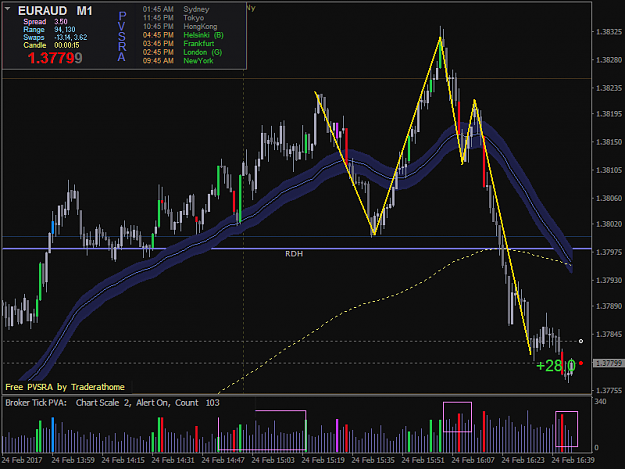Click price axis label 1.38105

pyautogui.click(x=609, y=170)
